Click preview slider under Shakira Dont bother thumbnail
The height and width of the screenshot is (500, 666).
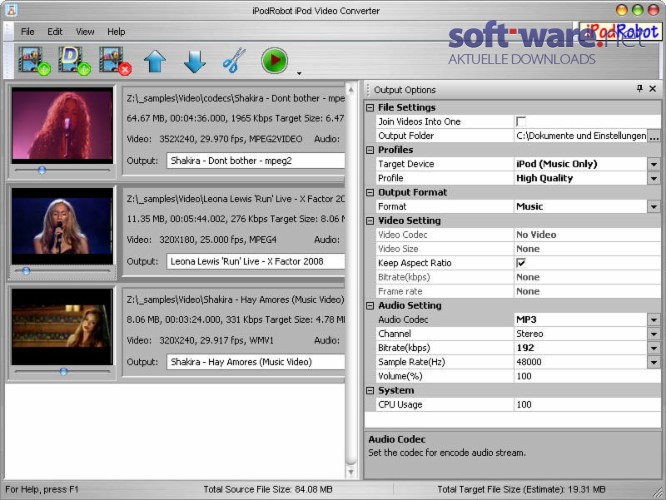(x=62, y=170)
